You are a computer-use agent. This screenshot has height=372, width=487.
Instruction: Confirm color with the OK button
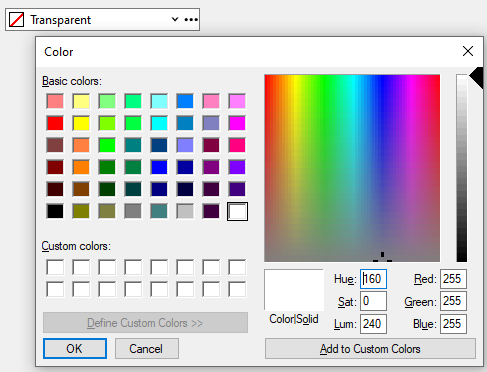tap(75, 349)
